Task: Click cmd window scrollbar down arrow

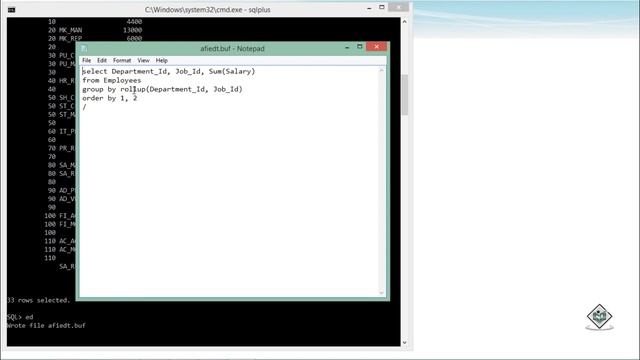Action: [x=404, y=342]
